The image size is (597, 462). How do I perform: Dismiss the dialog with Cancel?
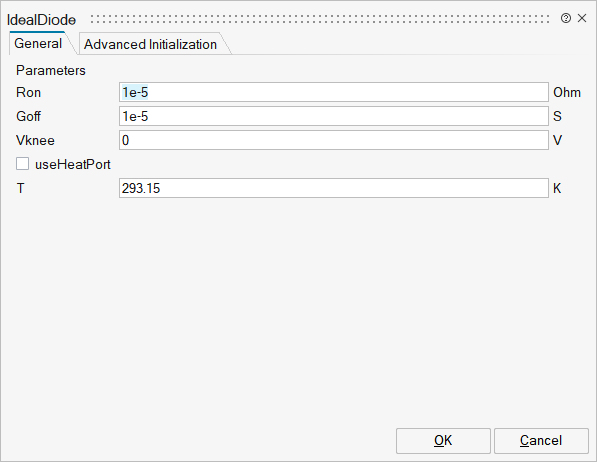pyautogui.click(x=541, y=441)
